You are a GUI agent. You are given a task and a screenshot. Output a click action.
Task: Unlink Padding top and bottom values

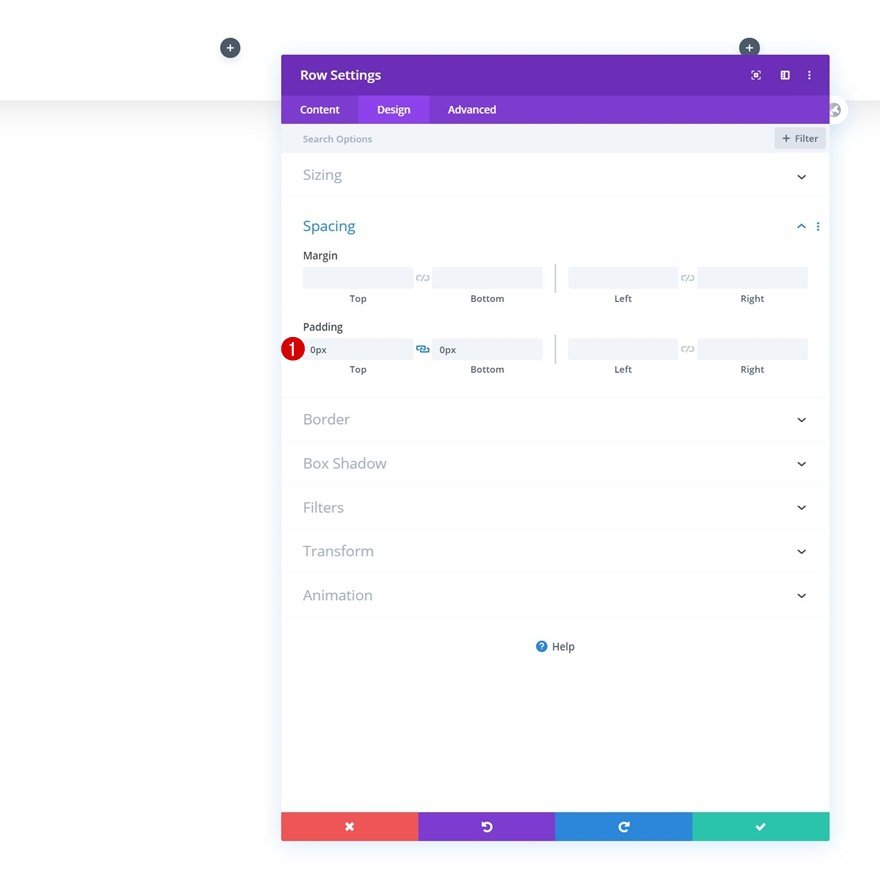423,349
